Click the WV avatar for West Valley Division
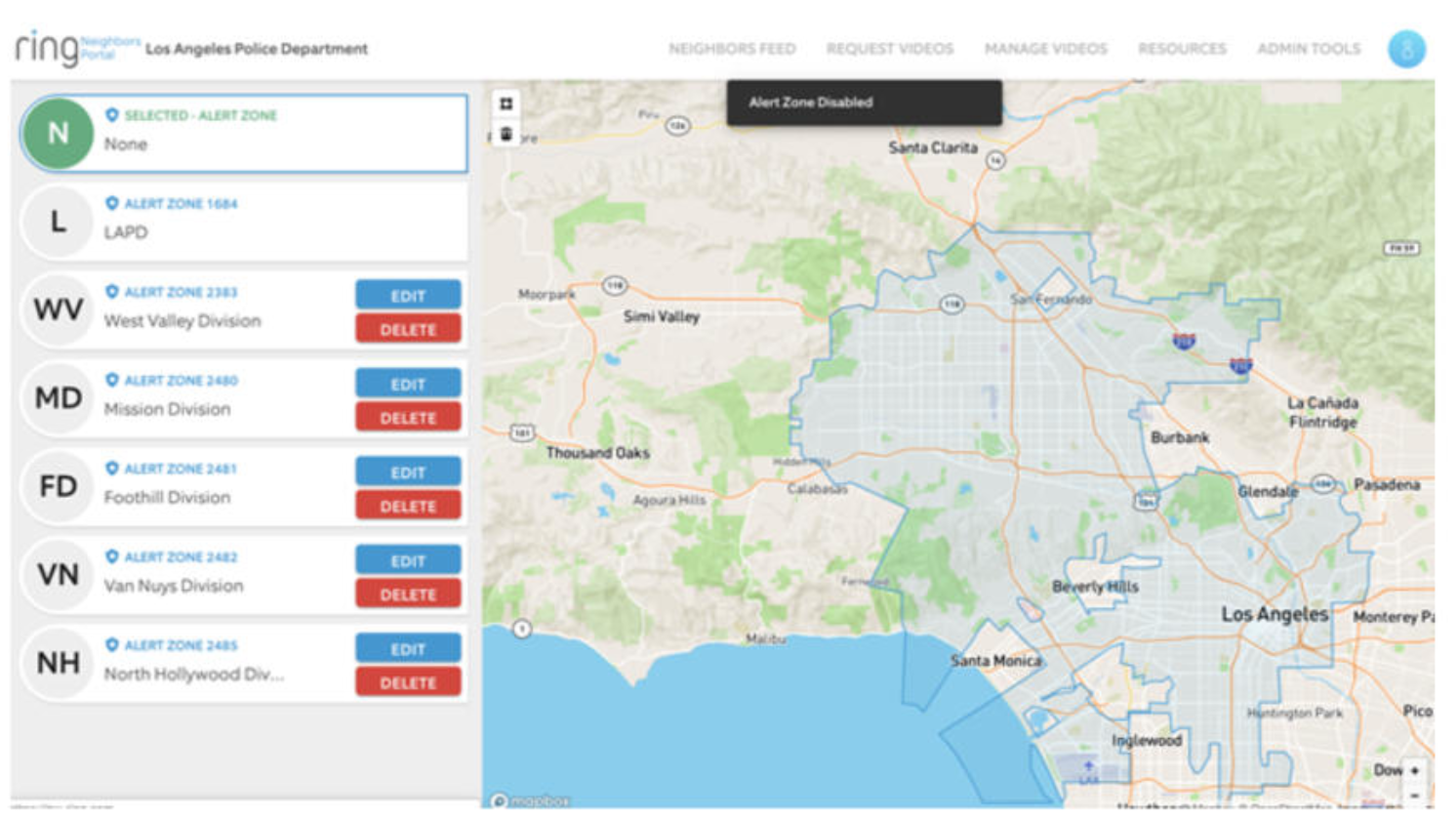This screenshot has height=820, width=1456. click(x=59, y=310)
